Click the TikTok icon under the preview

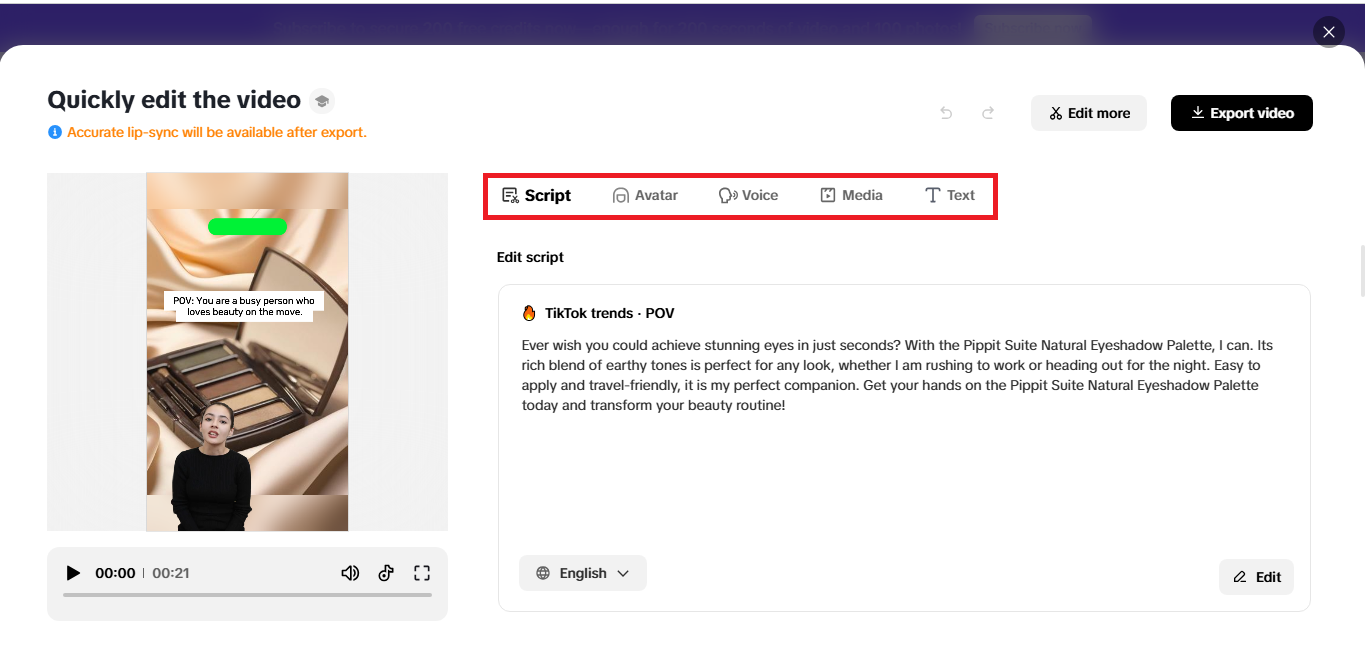click(x=386, y=573)
